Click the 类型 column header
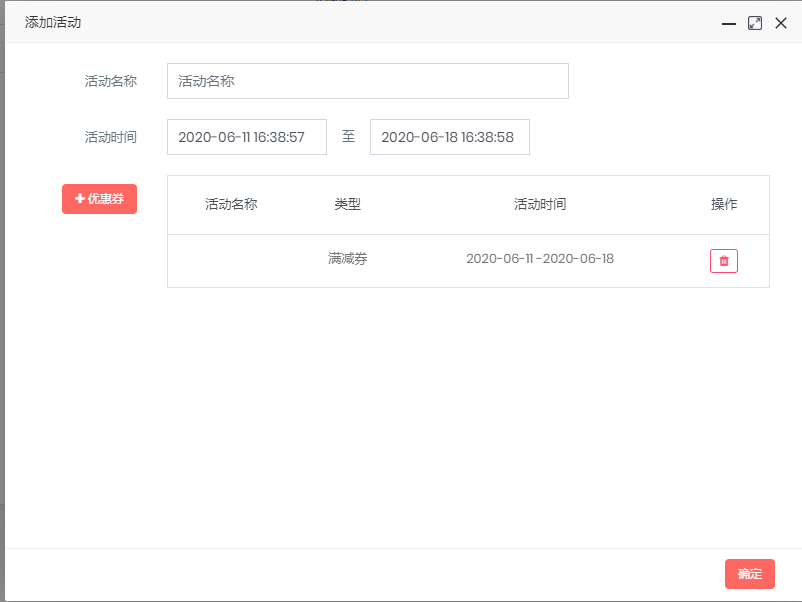The height and width of the screenshot is (602, 802). coord(347,204)
